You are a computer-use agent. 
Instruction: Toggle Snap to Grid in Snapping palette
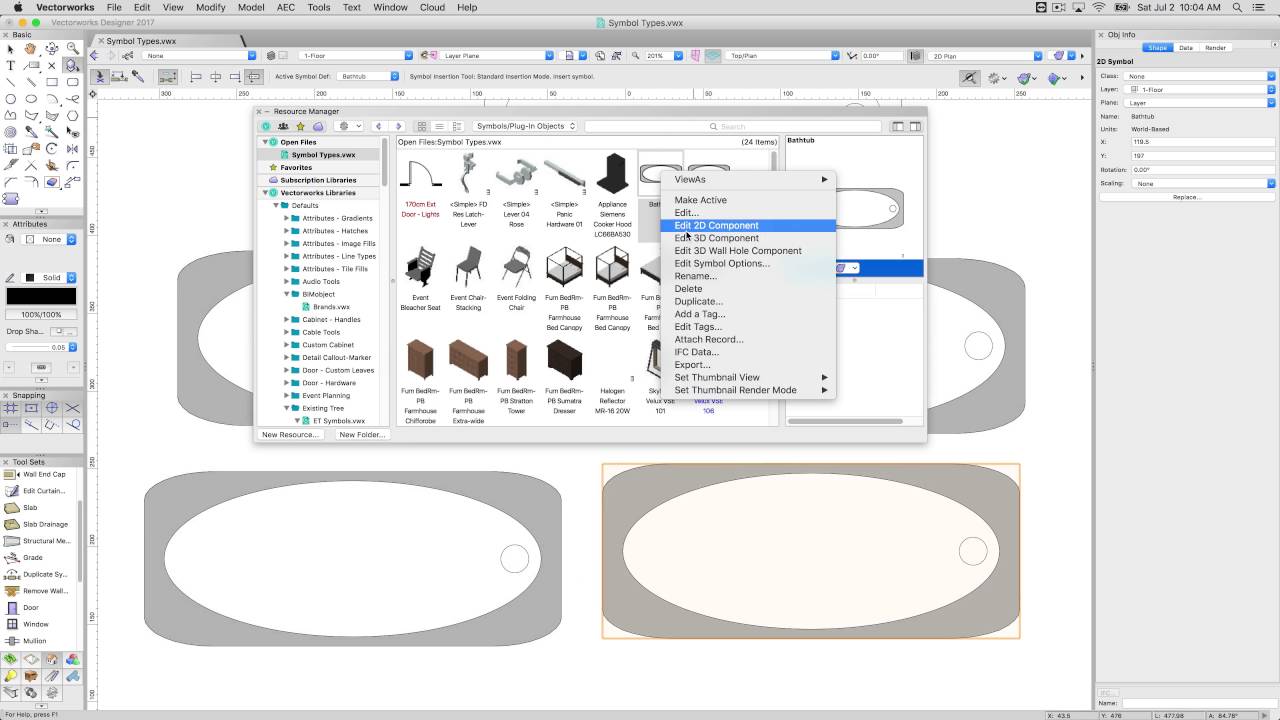10,408
